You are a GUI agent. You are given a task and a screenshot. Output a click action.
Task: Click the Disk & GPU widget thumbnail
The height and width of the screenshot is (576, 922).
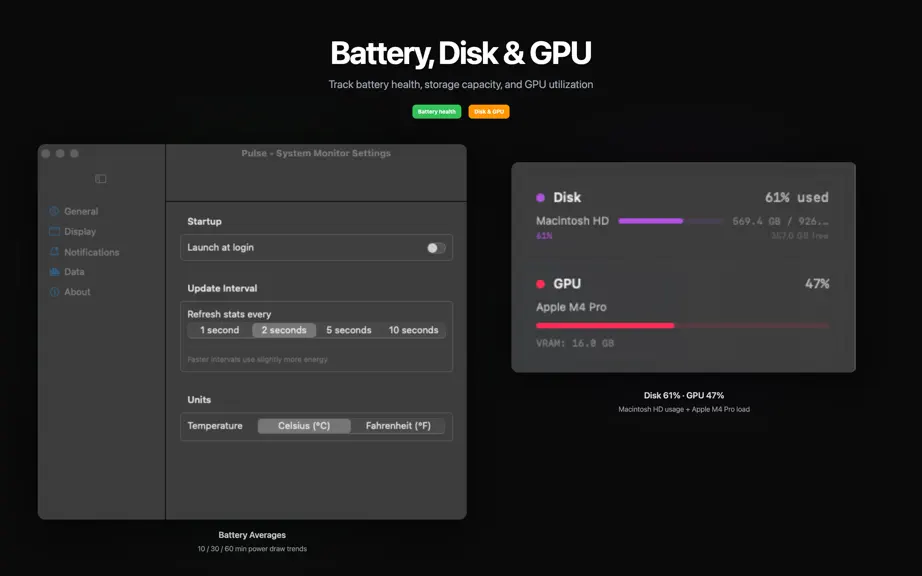pyautogui.click(x=683, y=267)
